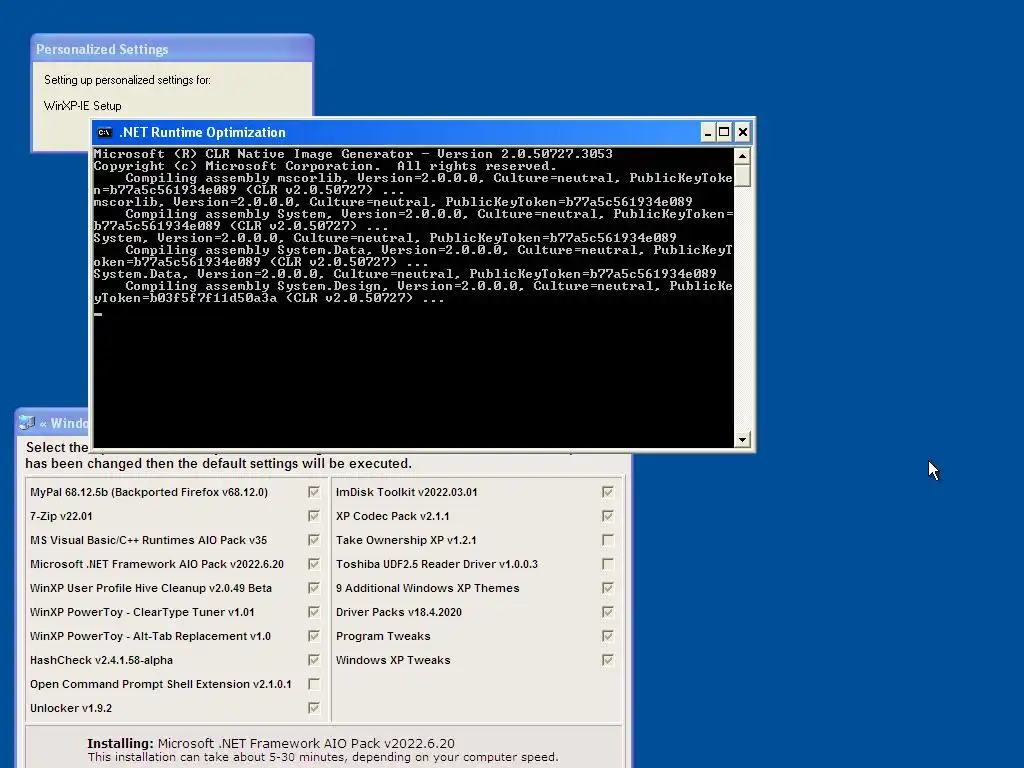Click the 'Microsoft (R) CLR Native Image Generator' console line
The height and width of the screenshot is (768, 1024).
click(x=353, y=154)
